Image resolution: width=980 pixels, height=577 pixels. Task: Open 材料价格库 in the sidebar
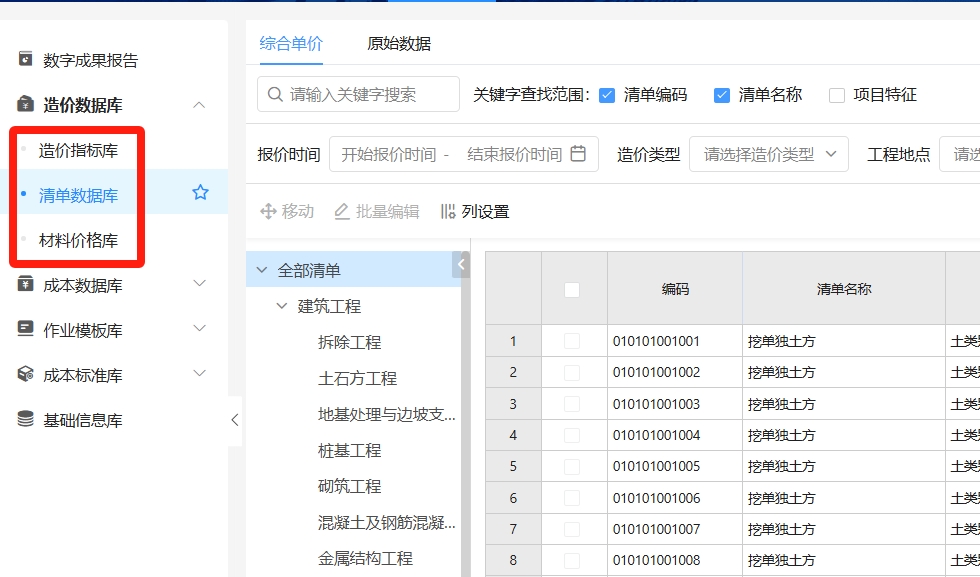(x=78, y=240)
